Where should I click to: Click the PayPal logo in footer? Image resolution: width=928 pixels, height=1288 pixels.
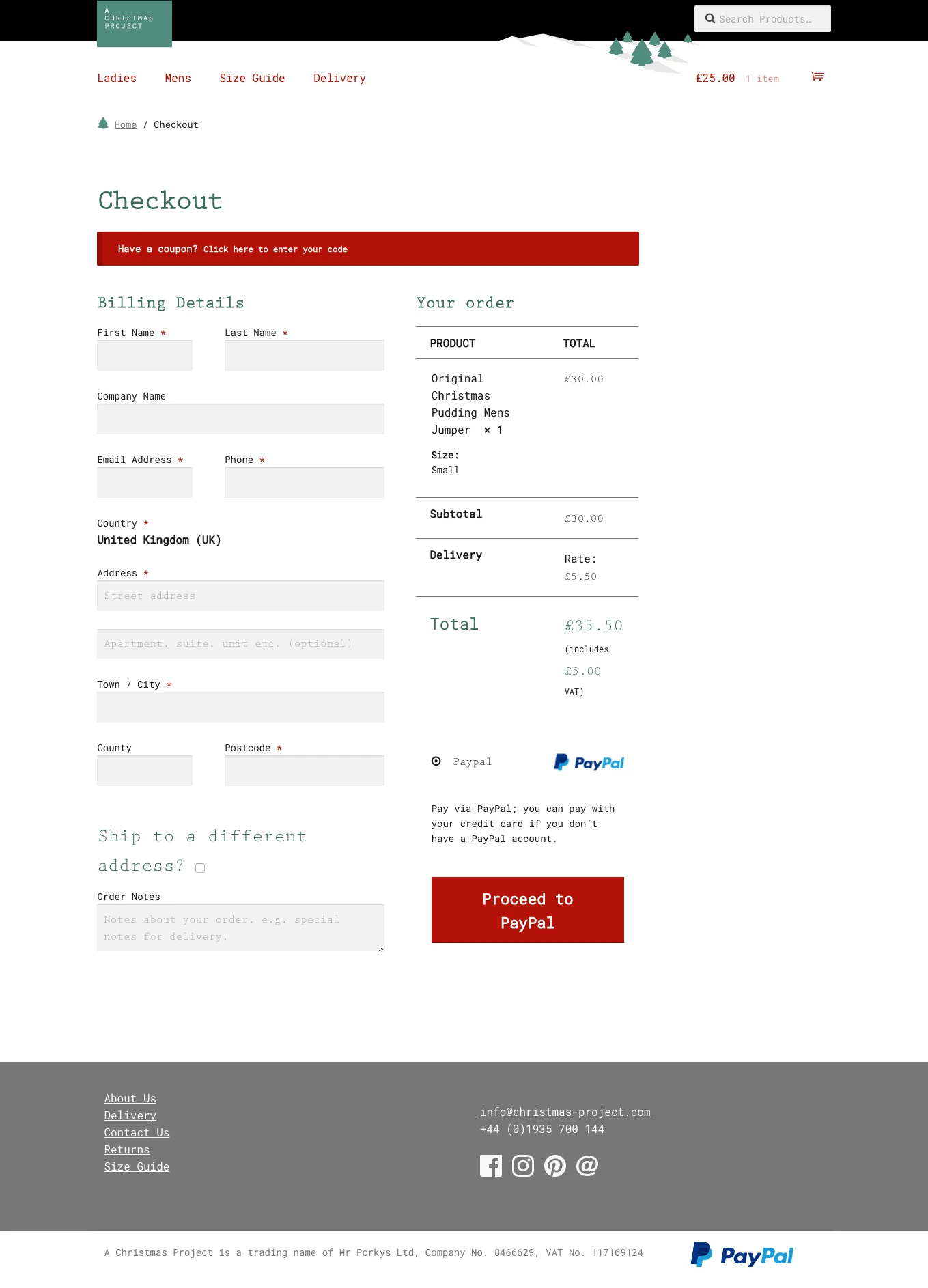pos(742,1255)
